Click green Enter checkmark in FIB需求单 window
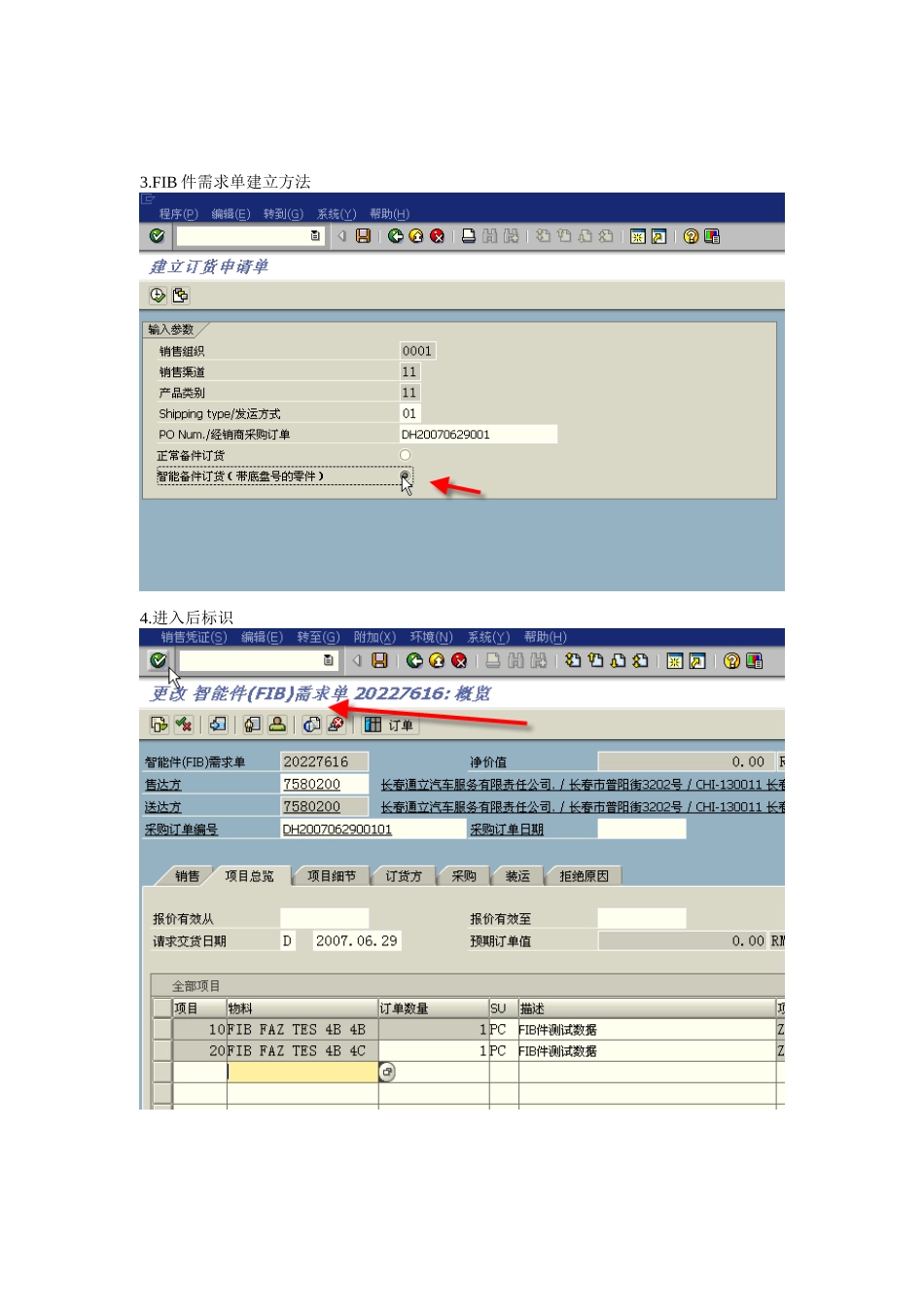 click(x=158, y=660)
